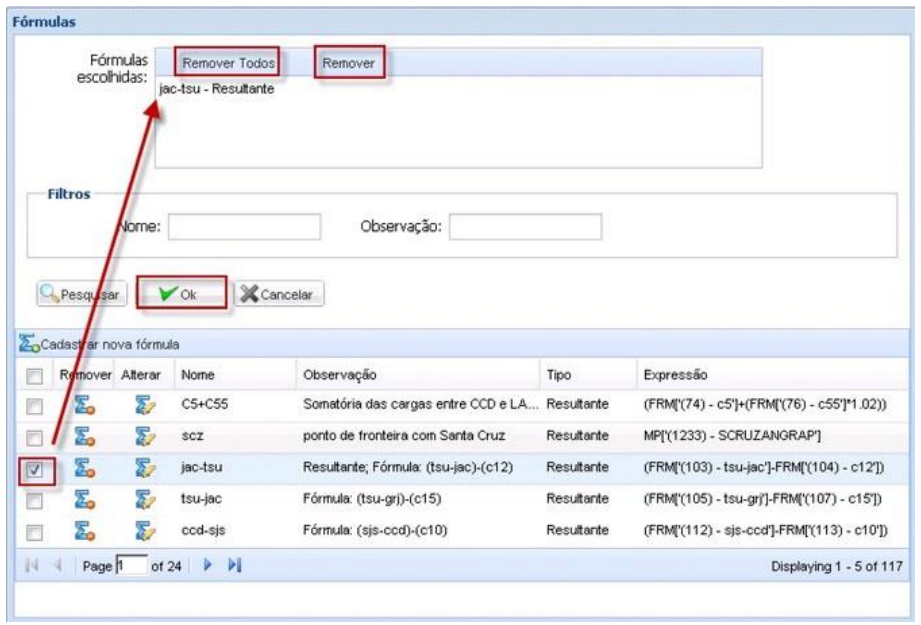Check the scz formula checkbox
The width and height of the screenshot is (921, 625).
33,436
